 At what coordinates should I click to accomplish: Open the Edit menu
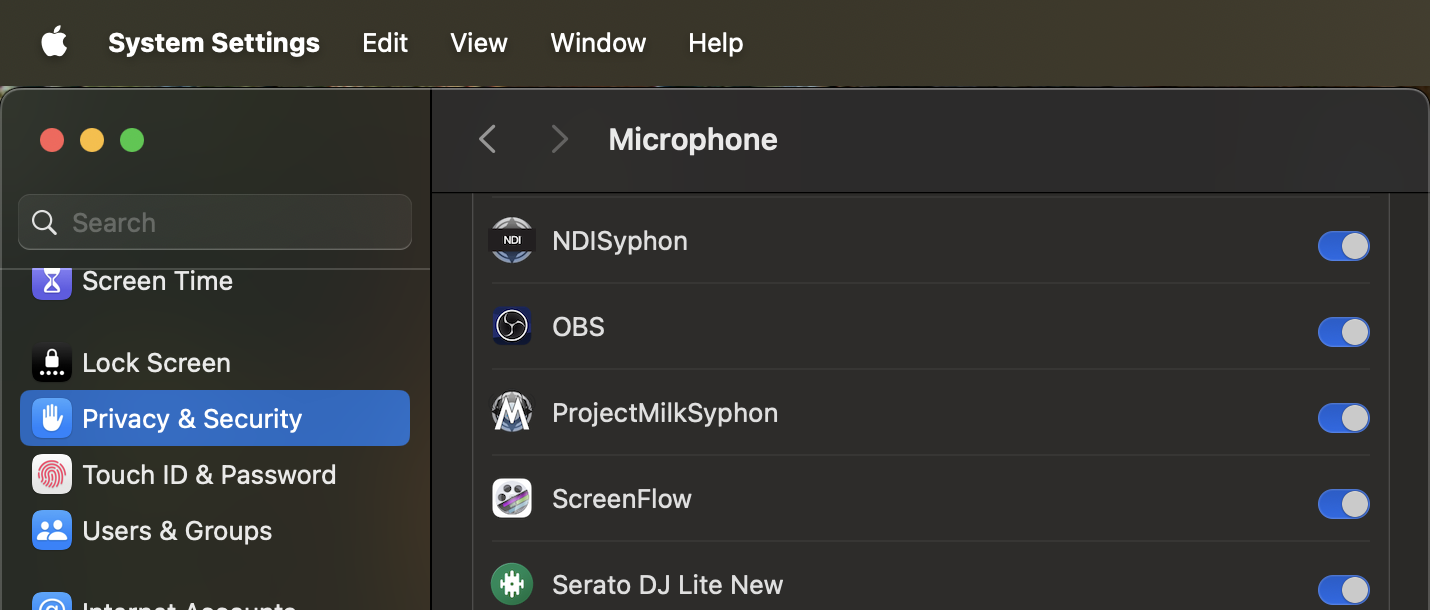(x=385, y=43)
